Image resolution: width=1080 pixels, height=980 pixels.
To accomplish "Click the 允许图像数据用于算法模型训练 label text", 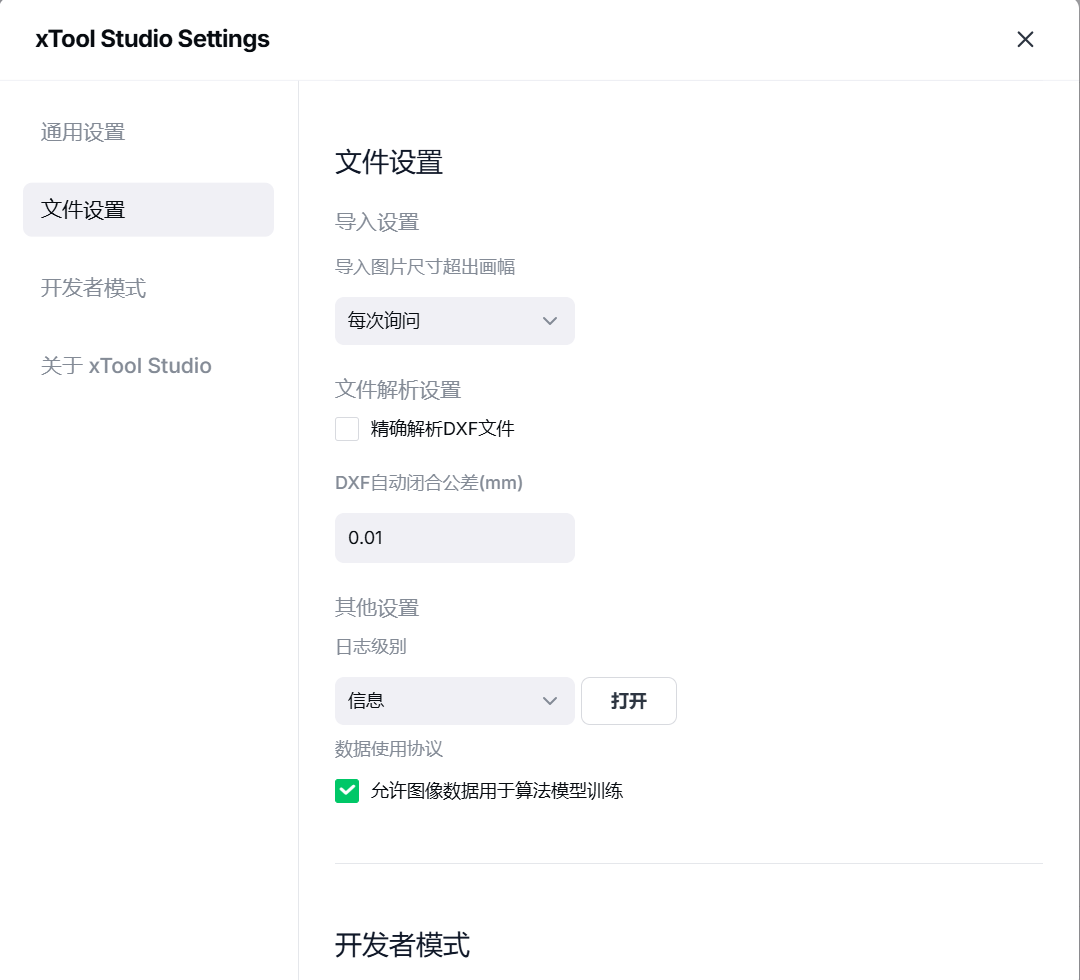I will 496,791.
